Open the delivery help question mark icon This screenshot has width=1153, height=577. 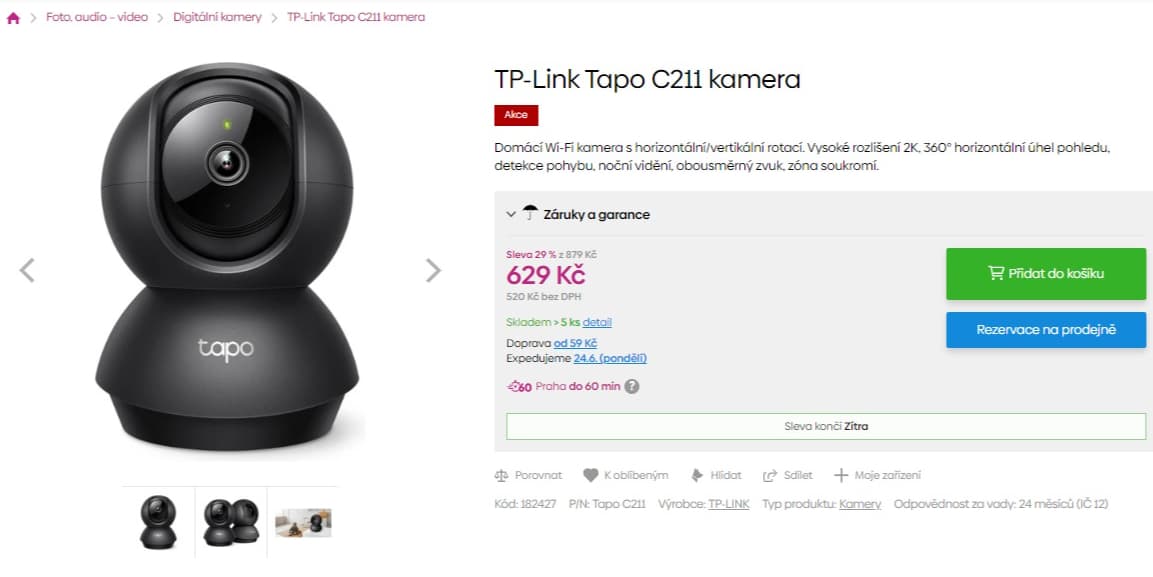point(632,387)
